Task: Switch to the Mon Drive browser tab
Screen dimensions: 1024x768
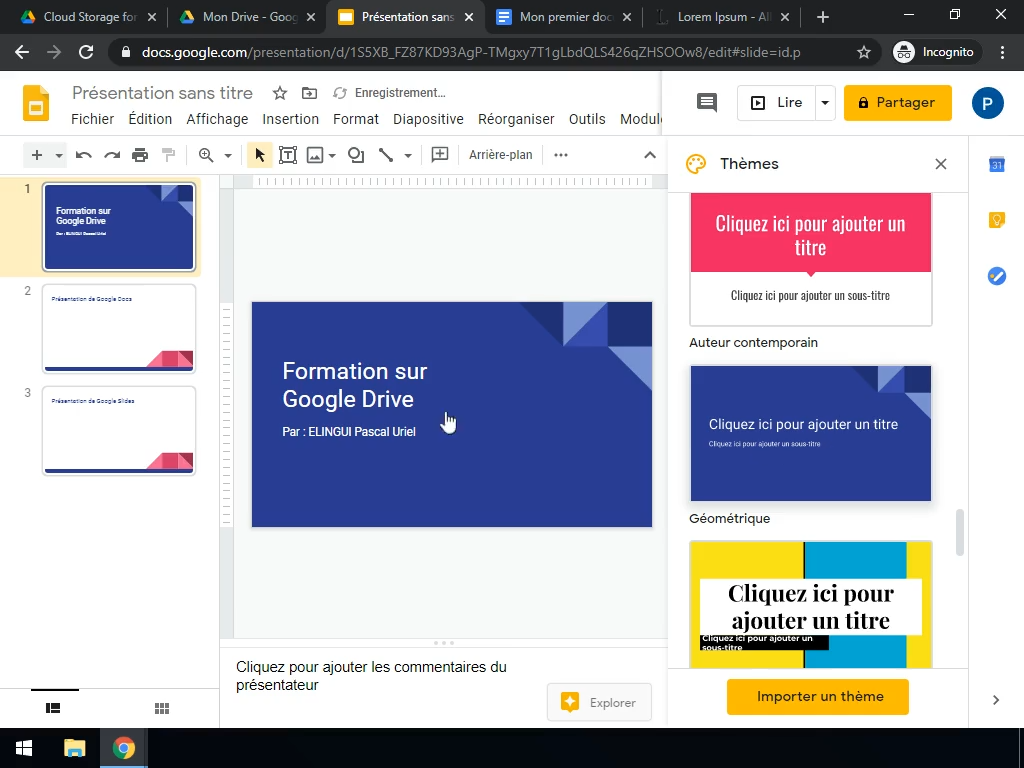Action: (x=249, y=17)
